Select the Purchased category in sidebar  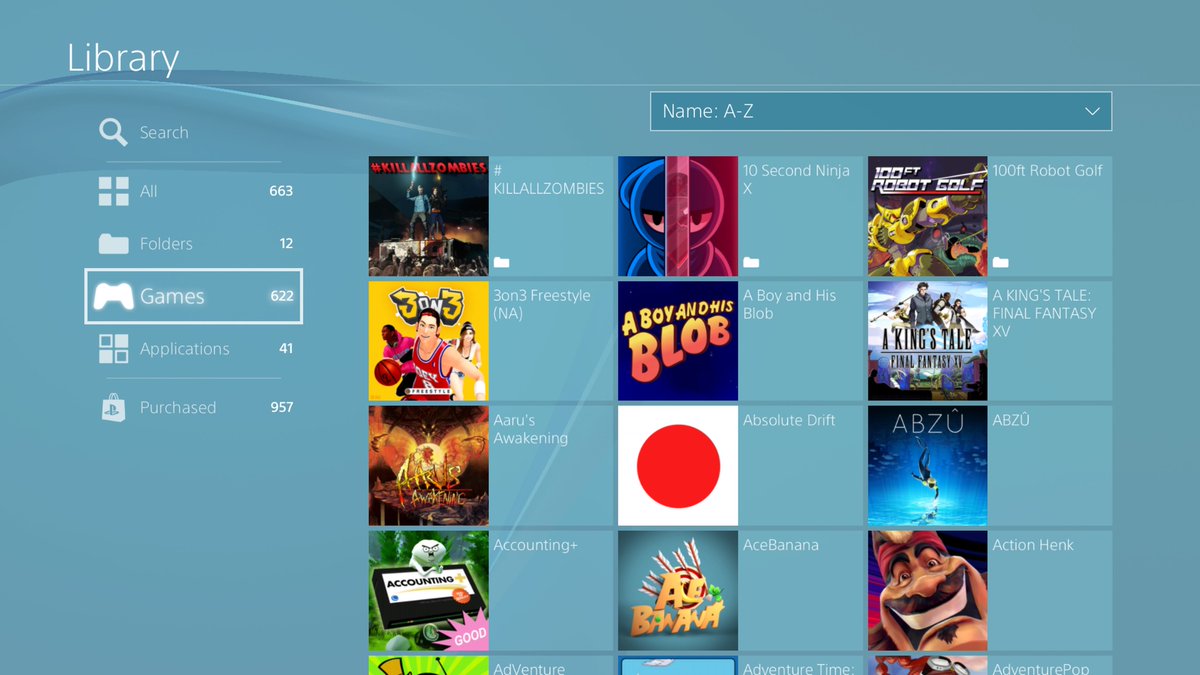(194, 407)
